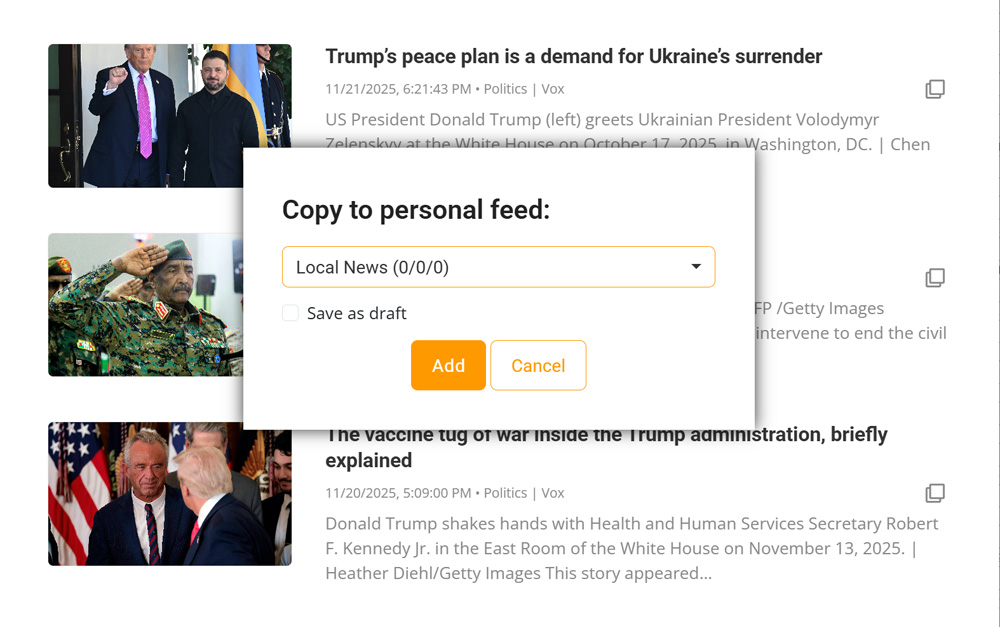Click copy icon beside the saluting general article

click(x=935, y=278)
